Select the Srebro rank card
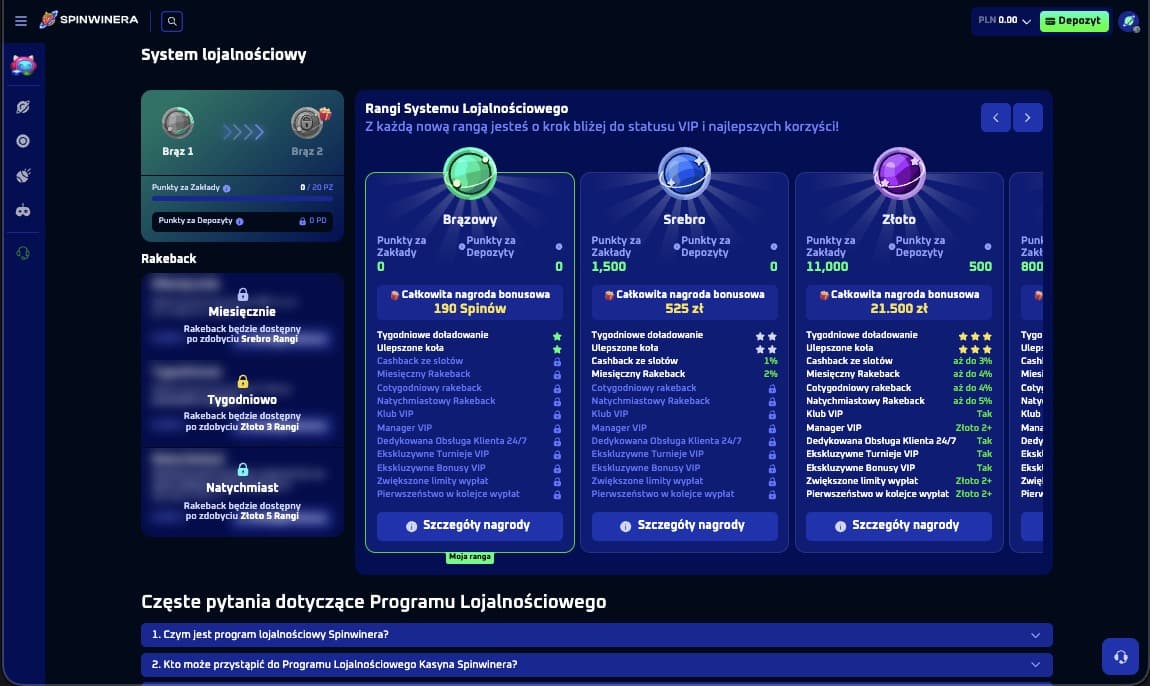This screenshot has height=686, width=1150. coord(684,350)
